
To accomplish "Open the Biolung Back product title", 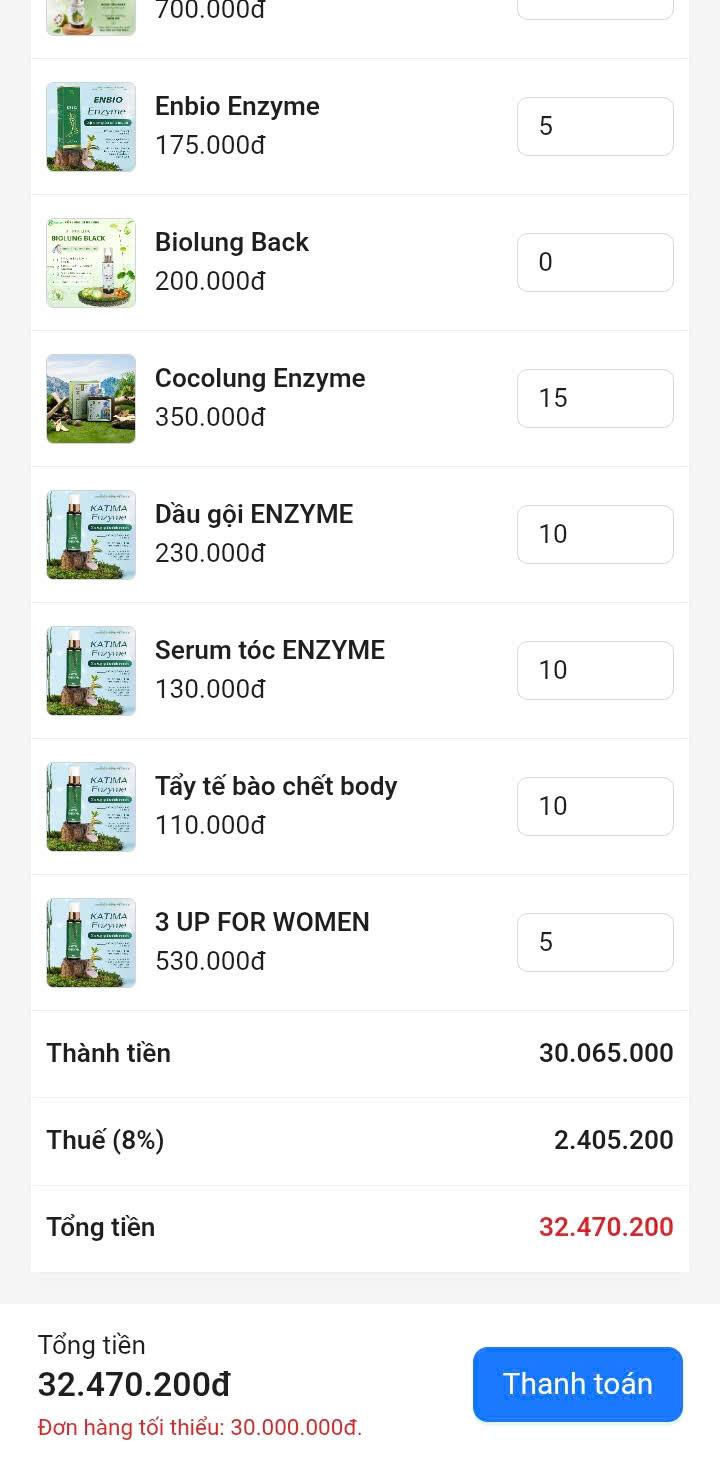I will [232, 242].
